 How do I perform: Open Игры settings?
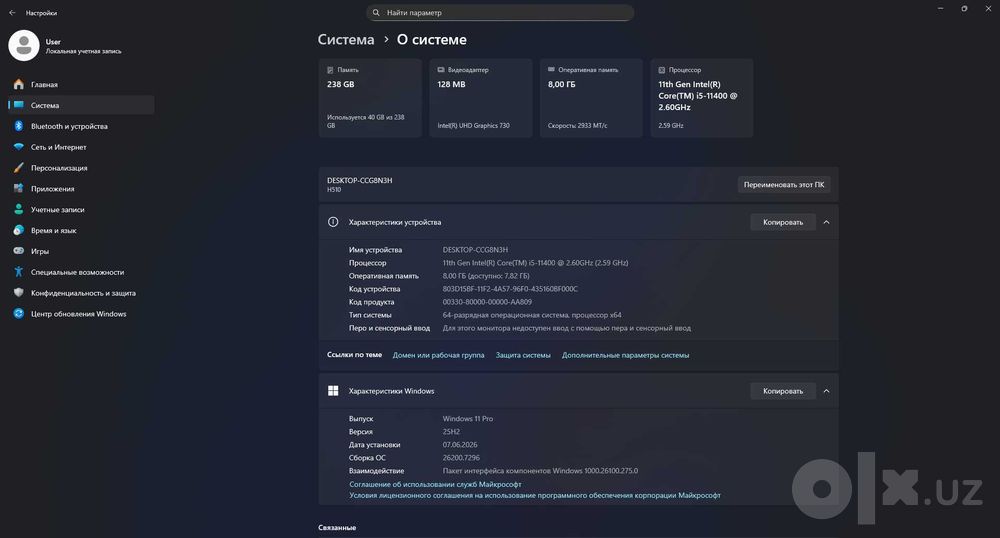(x=81, y=251)
